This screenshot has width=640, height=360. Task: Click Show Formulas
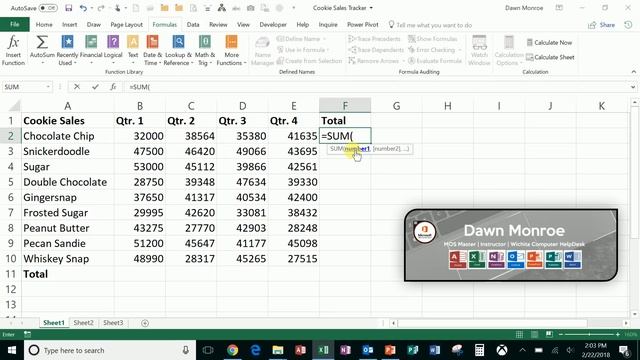[433, 39]
